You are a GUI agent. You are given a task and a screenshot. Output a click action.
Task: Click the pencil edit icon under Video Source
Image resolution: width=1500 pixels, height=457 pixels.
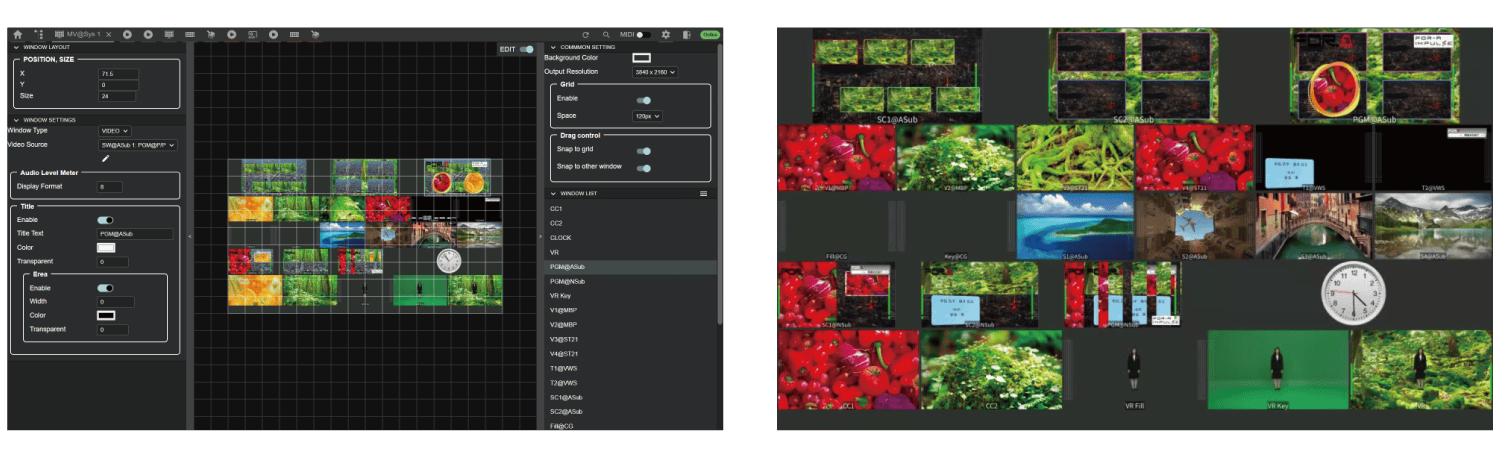[x=106, y=158]
